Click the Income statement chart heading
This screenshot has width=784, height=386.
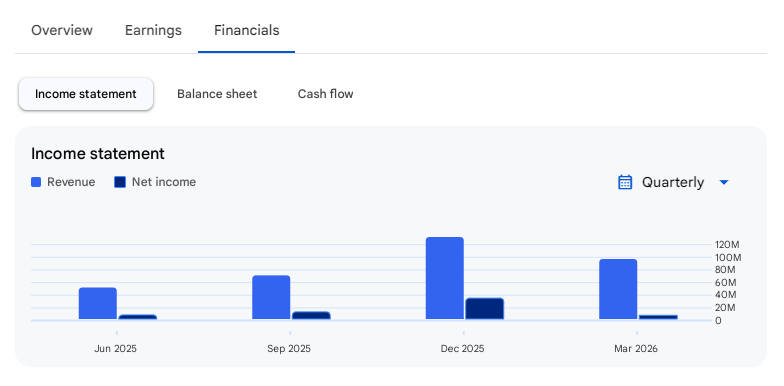(98, 154)
